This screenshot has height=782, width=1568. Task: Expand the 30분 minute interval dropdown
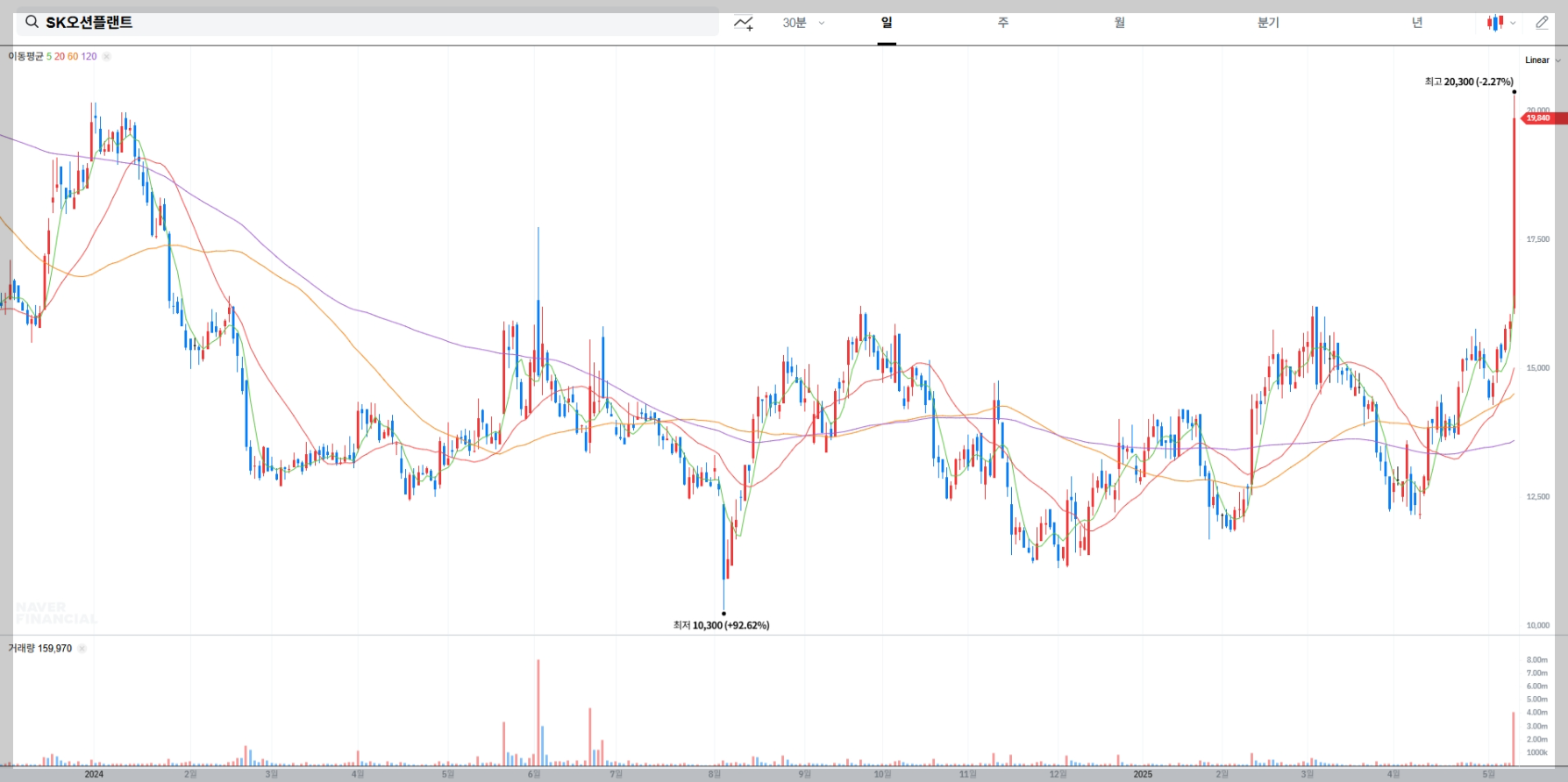tap(804, 23)
